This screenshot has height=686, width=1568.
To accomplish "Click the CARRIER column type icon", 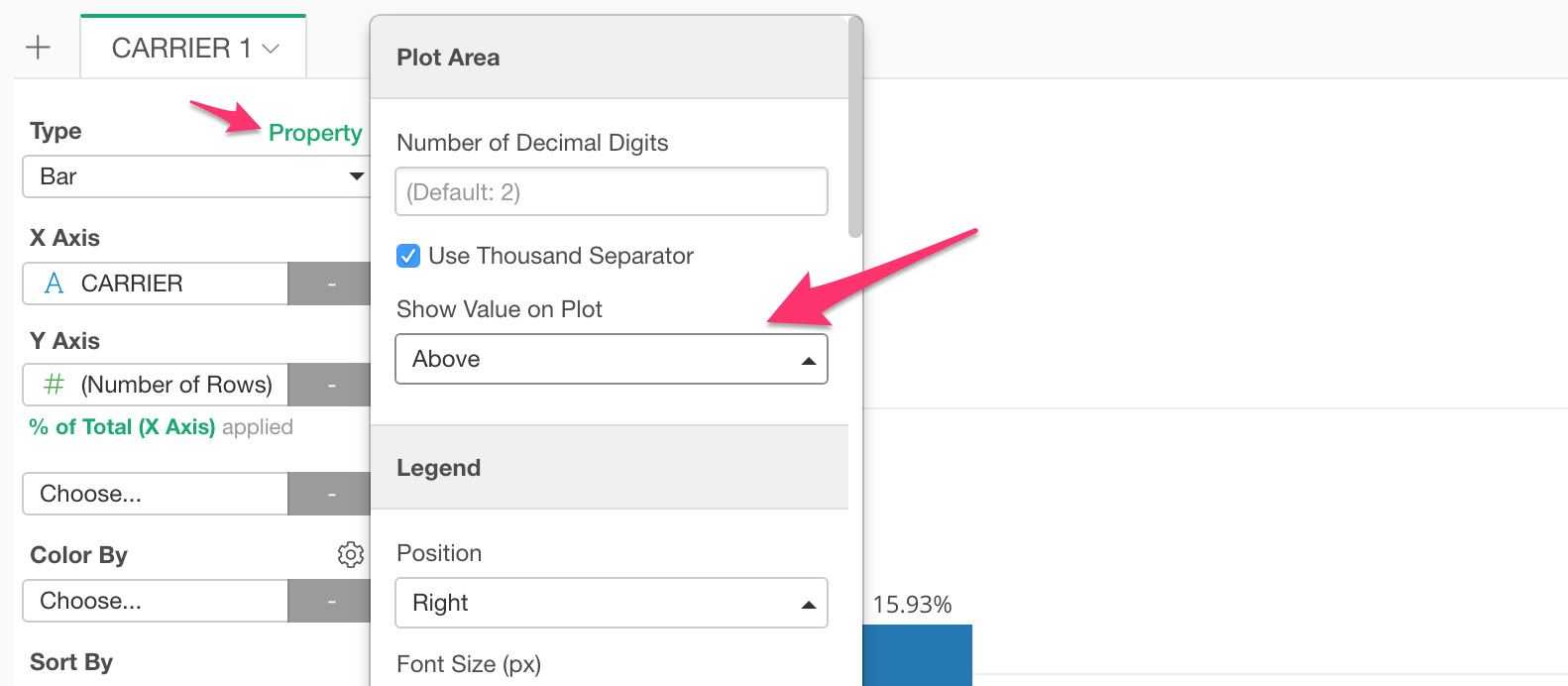I will click(x=55, y=284).
